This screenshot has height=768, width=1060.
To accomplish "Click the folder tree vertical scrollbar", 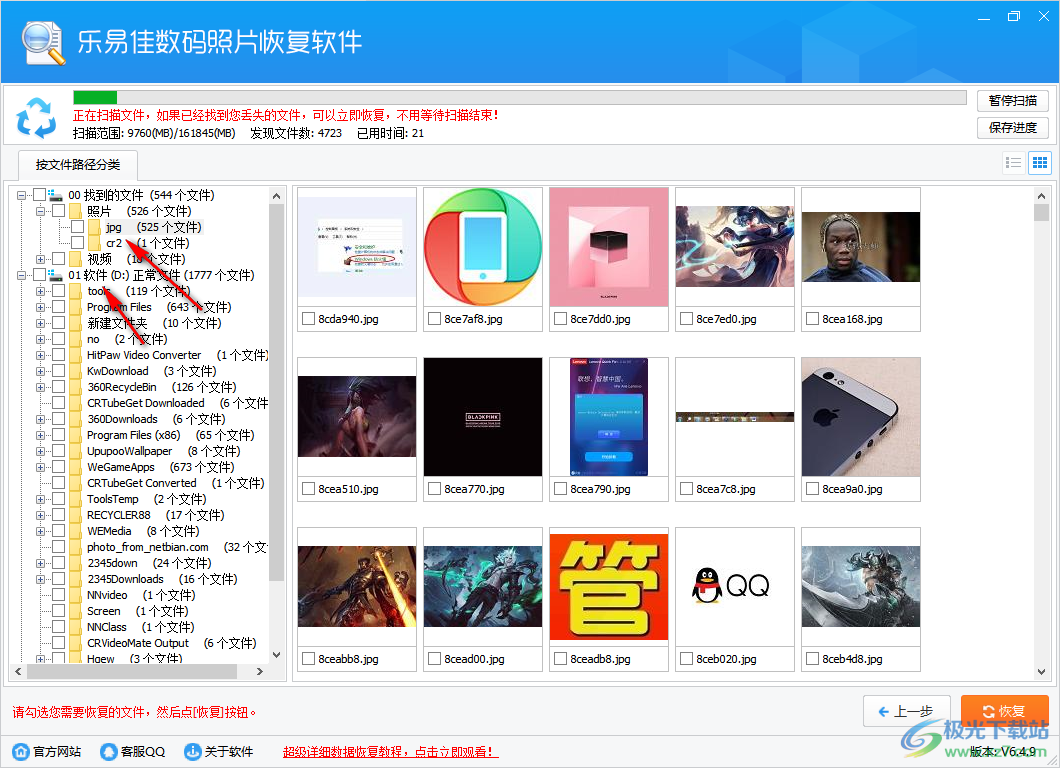I will (x=276, y=392).
